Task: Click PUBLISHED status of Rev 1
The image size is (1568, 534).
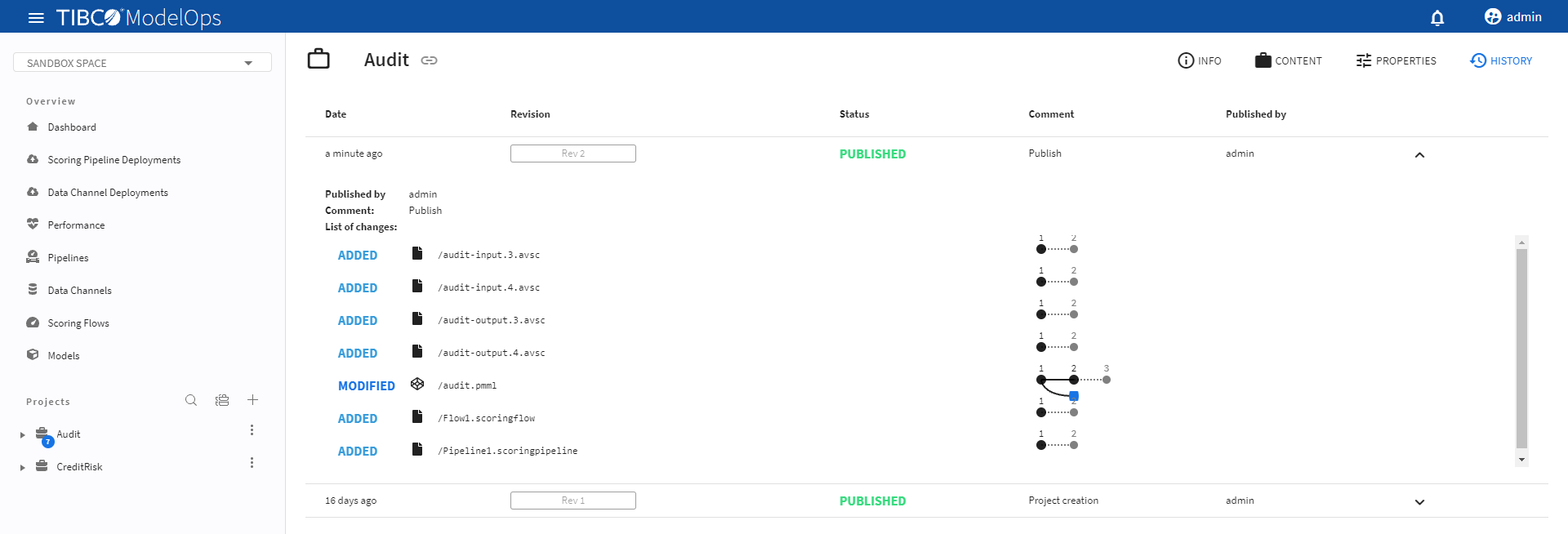Action: (x=872, y=501)
